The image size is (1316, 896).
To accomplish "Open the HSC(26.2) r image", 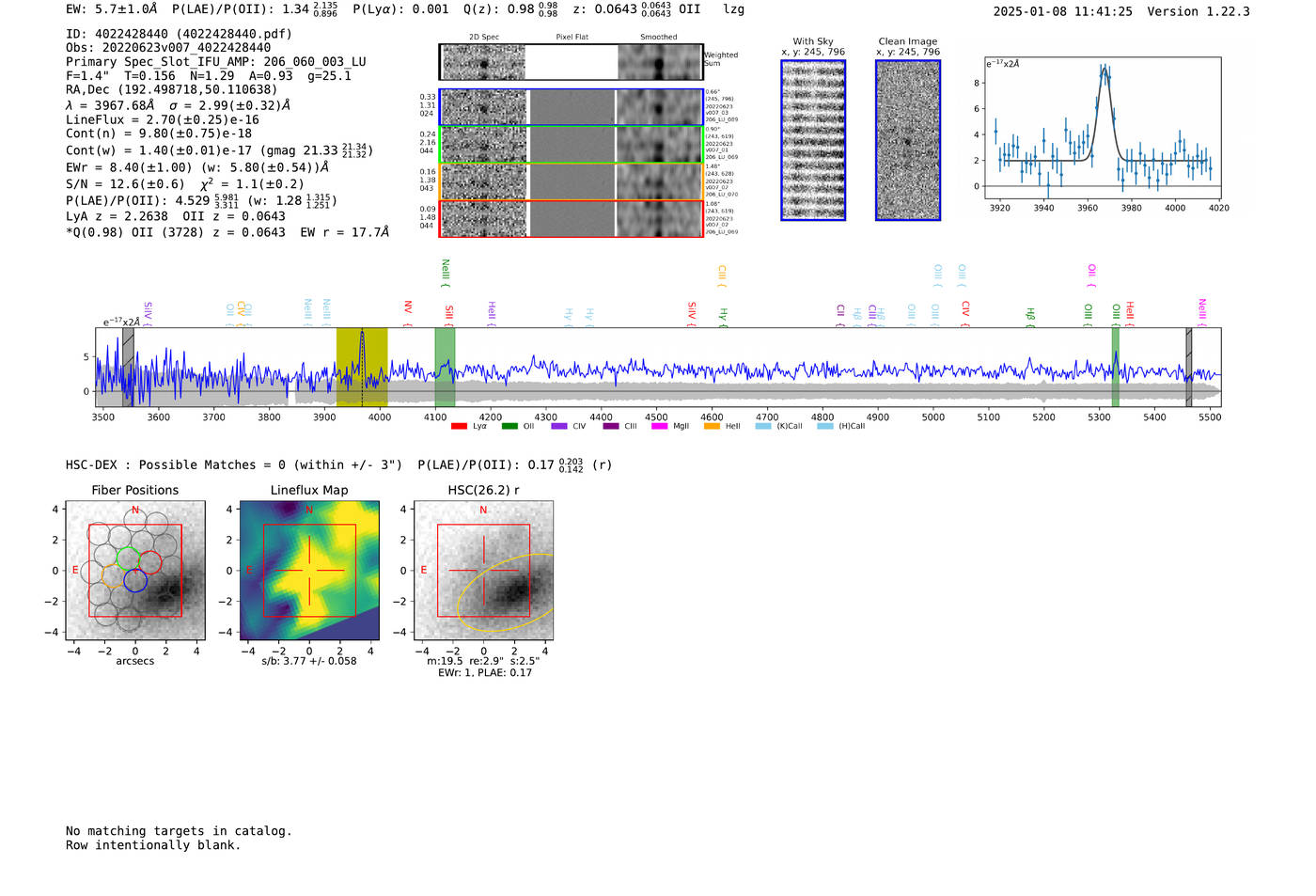I will 483,571.
